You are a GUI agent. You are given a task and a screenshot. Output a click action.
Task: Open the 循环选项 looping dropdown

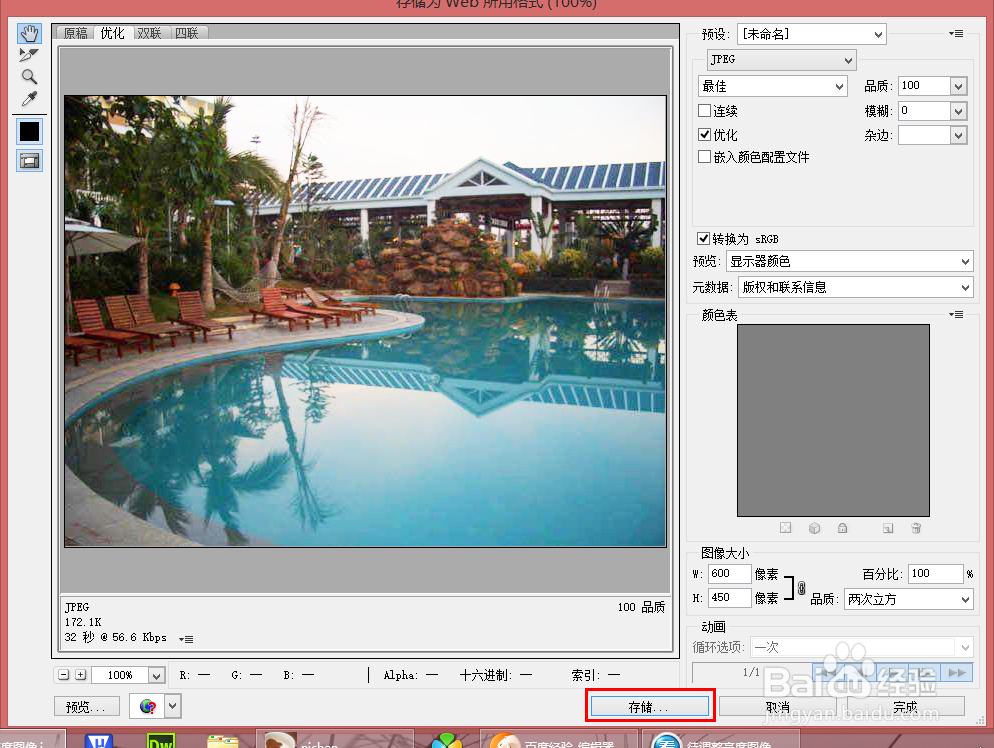pyautogui.click(x=862, y=647)
